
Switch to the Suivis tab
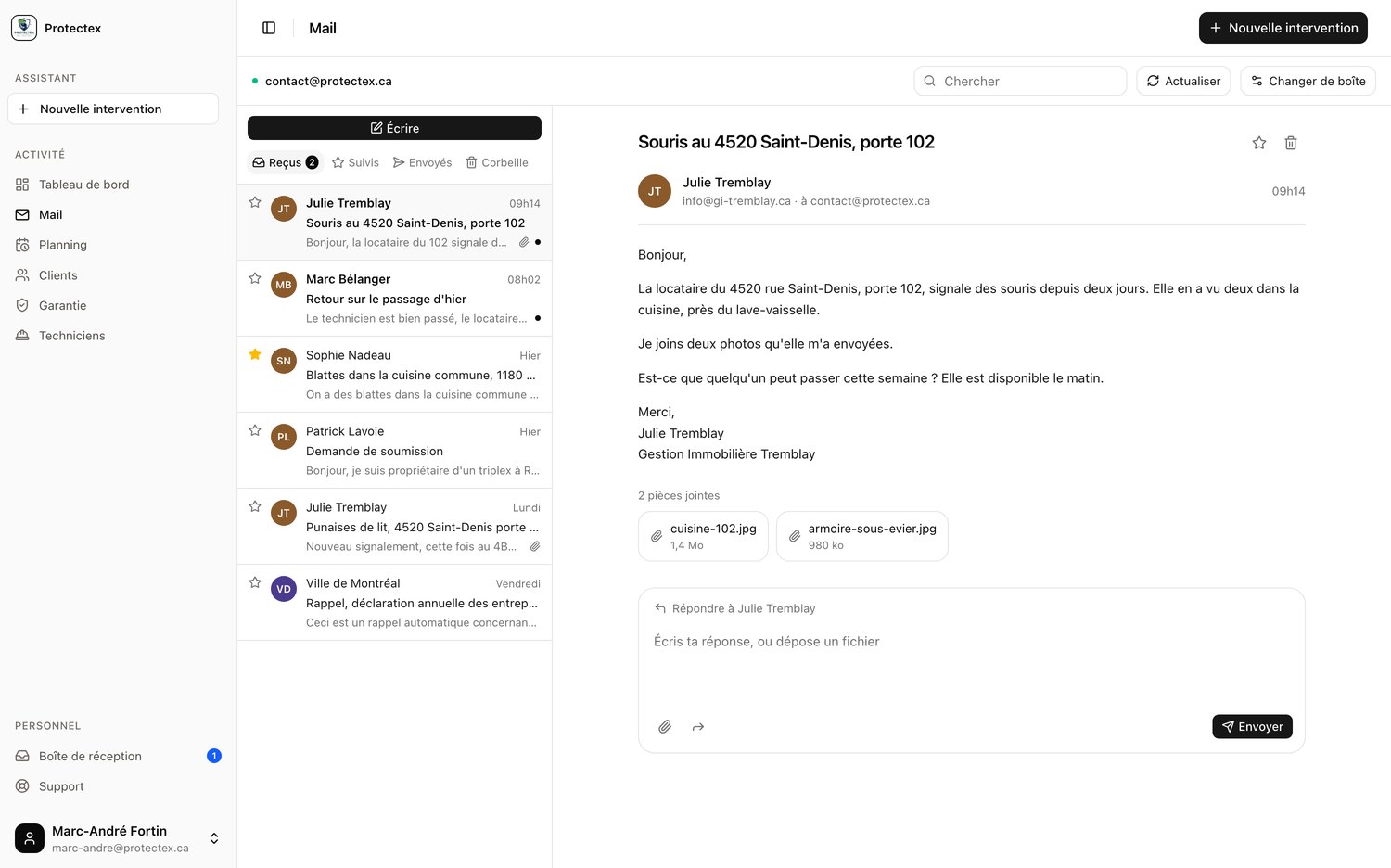(x=355, y=162)
